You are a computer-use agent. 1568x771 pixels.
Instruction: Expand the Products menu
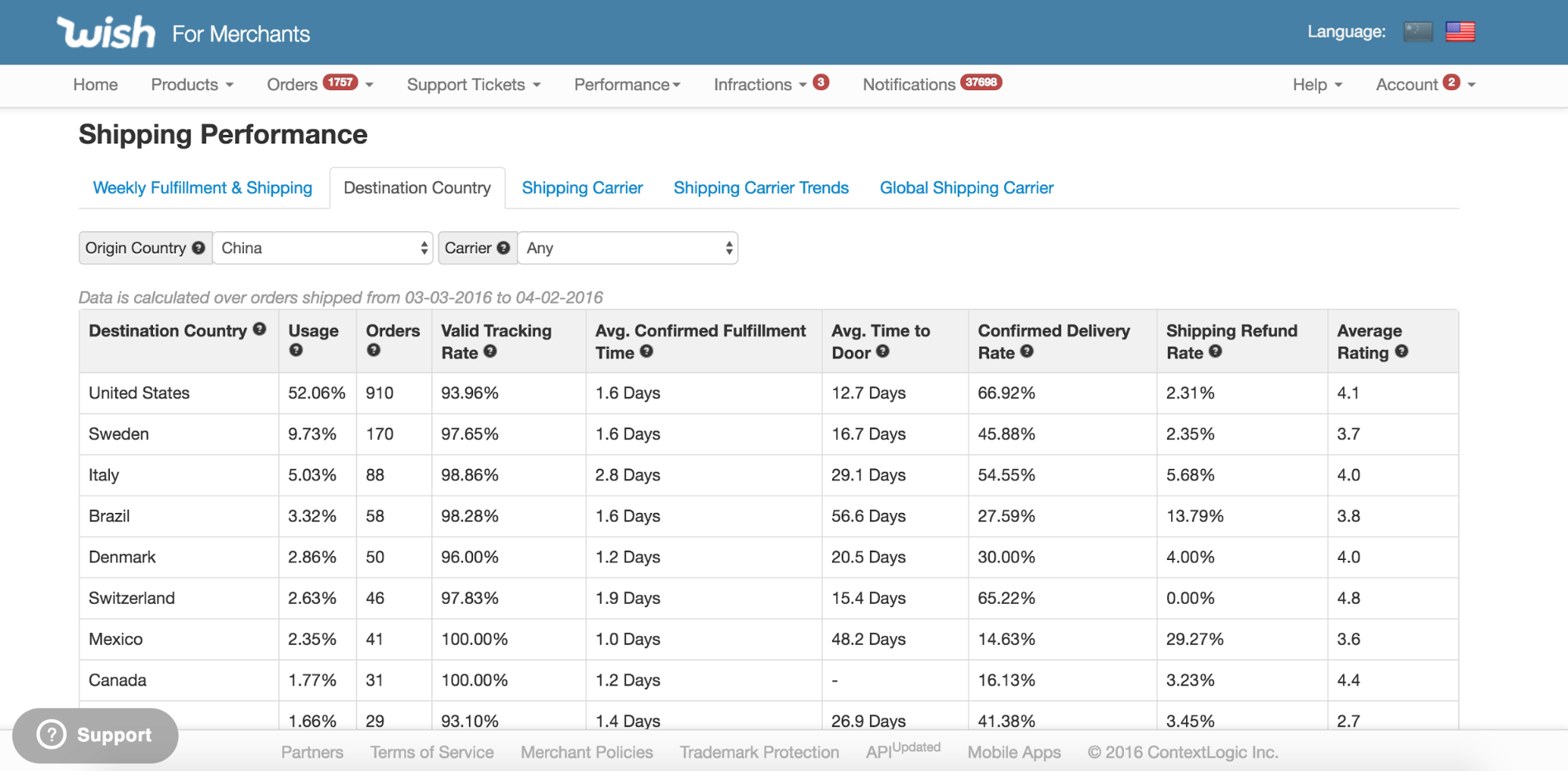(192, 85)
